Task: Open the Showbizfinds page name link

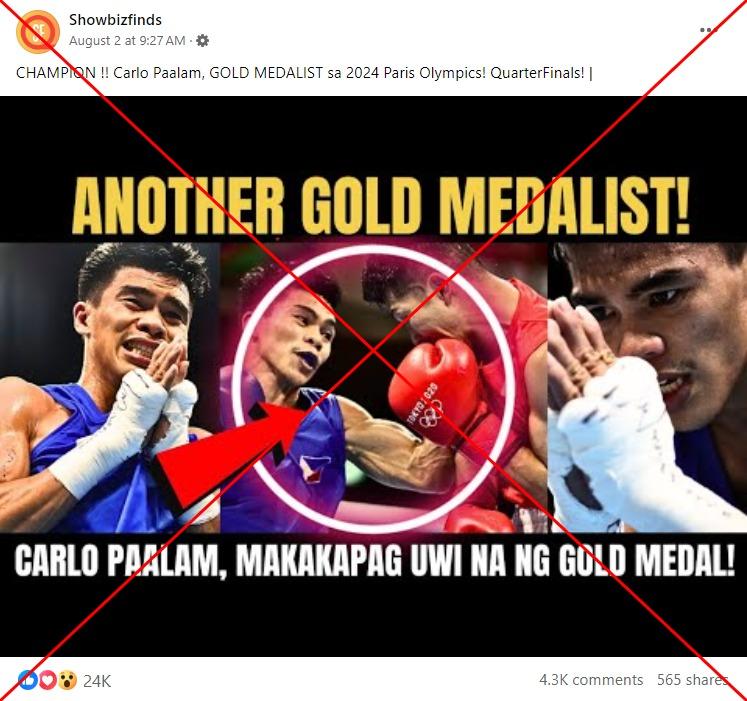Action: 115,20
